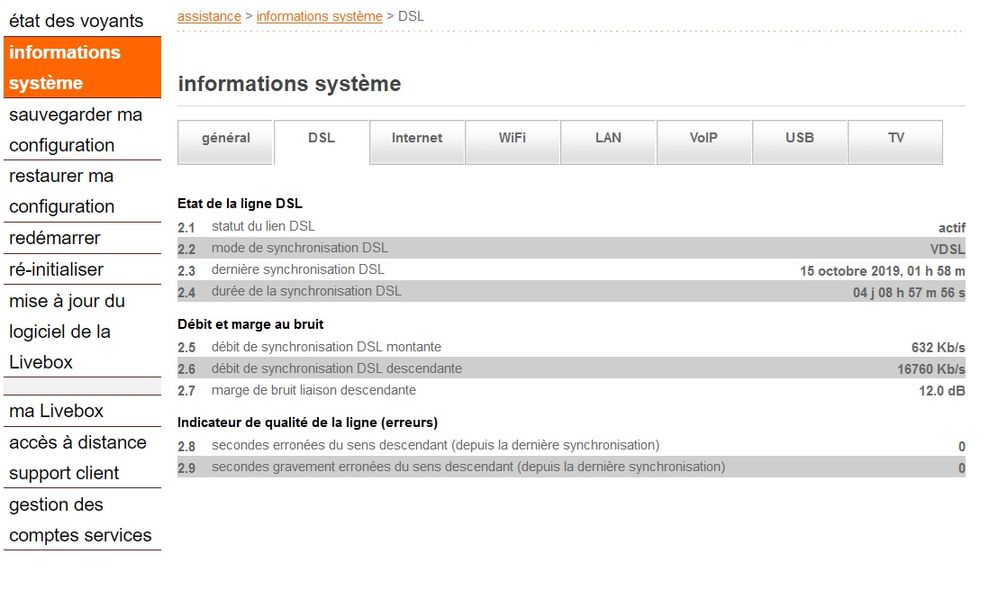The width and height of the screenshot is (998, 591).
Task: Open the Internet tab
Action: click(x=416, y=140)
